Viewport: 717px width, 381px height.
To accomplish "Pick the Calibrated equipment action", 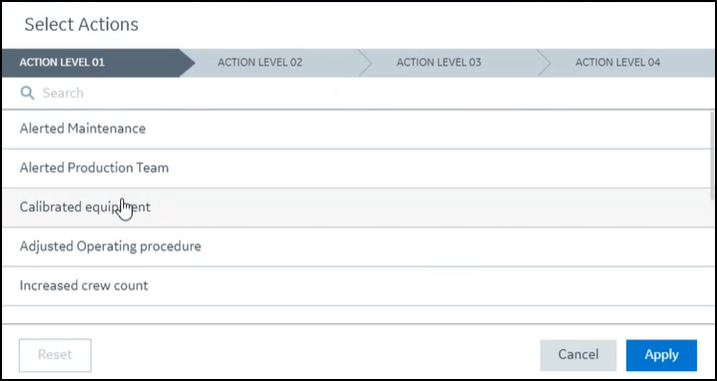I will pos(357,207).
